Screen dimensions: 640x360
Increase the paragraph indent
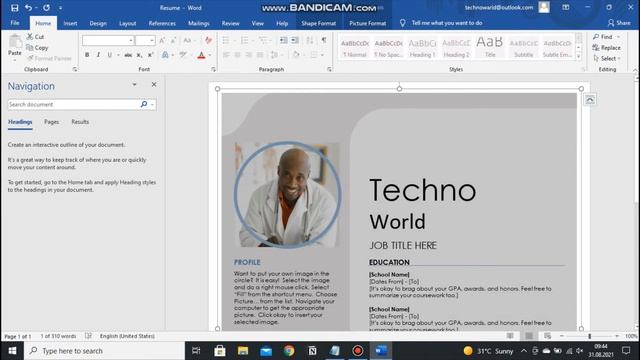point(295,40)
